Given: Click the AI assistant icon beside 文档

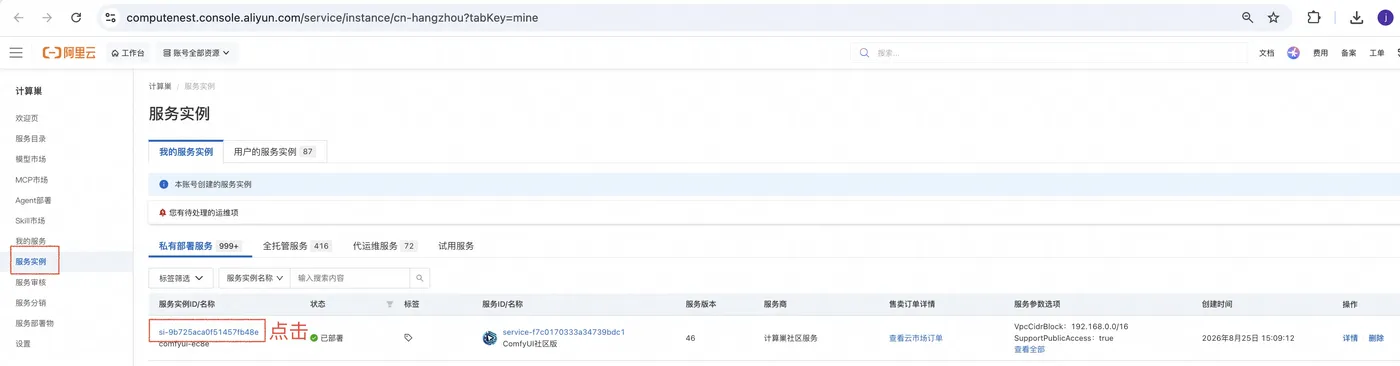Looking at the screenshot, I should click(1293, 52).
